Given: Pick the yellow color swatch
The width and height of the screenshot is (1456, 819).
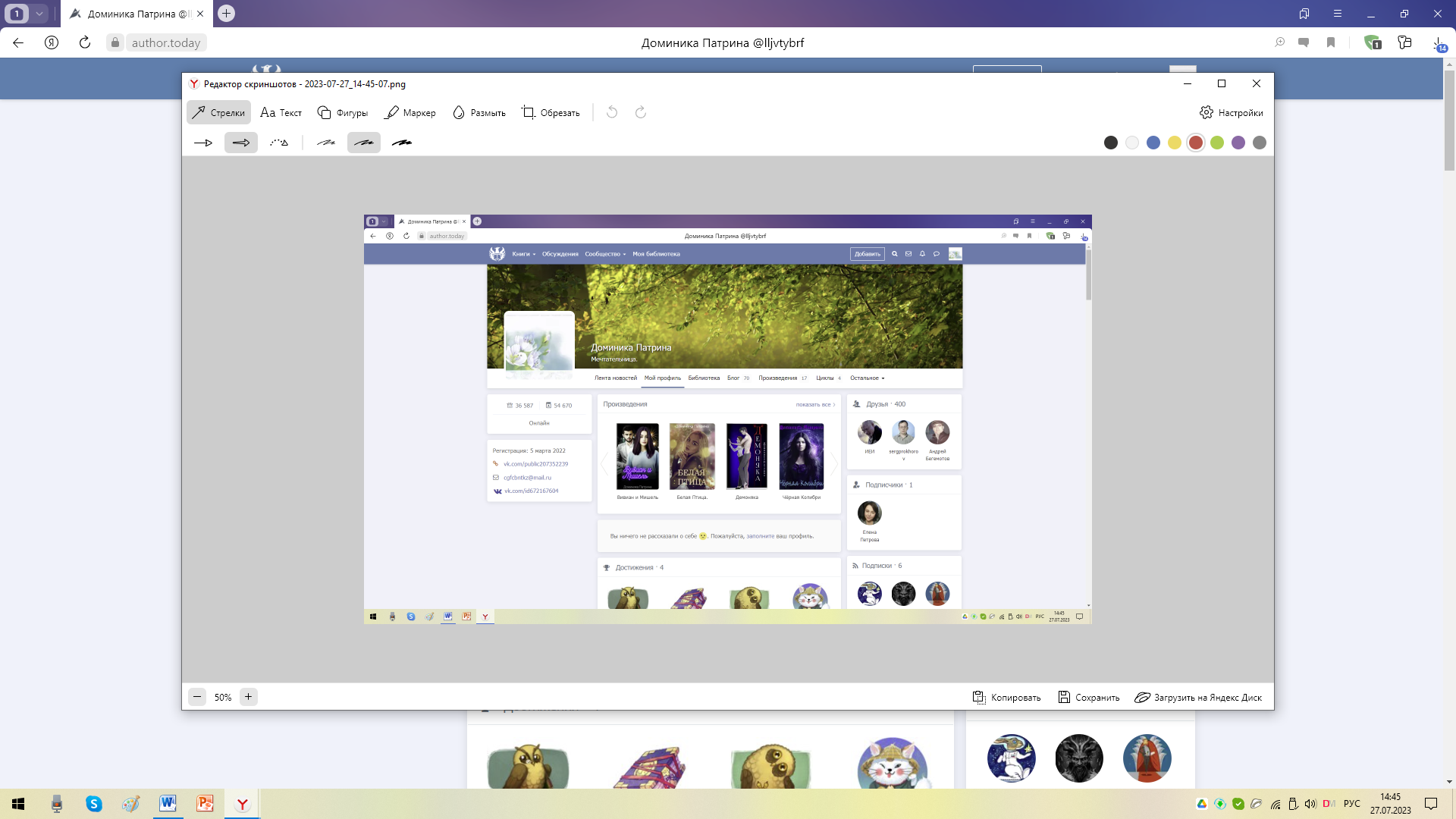Looking at the screenshot, I should (1175, 143).
